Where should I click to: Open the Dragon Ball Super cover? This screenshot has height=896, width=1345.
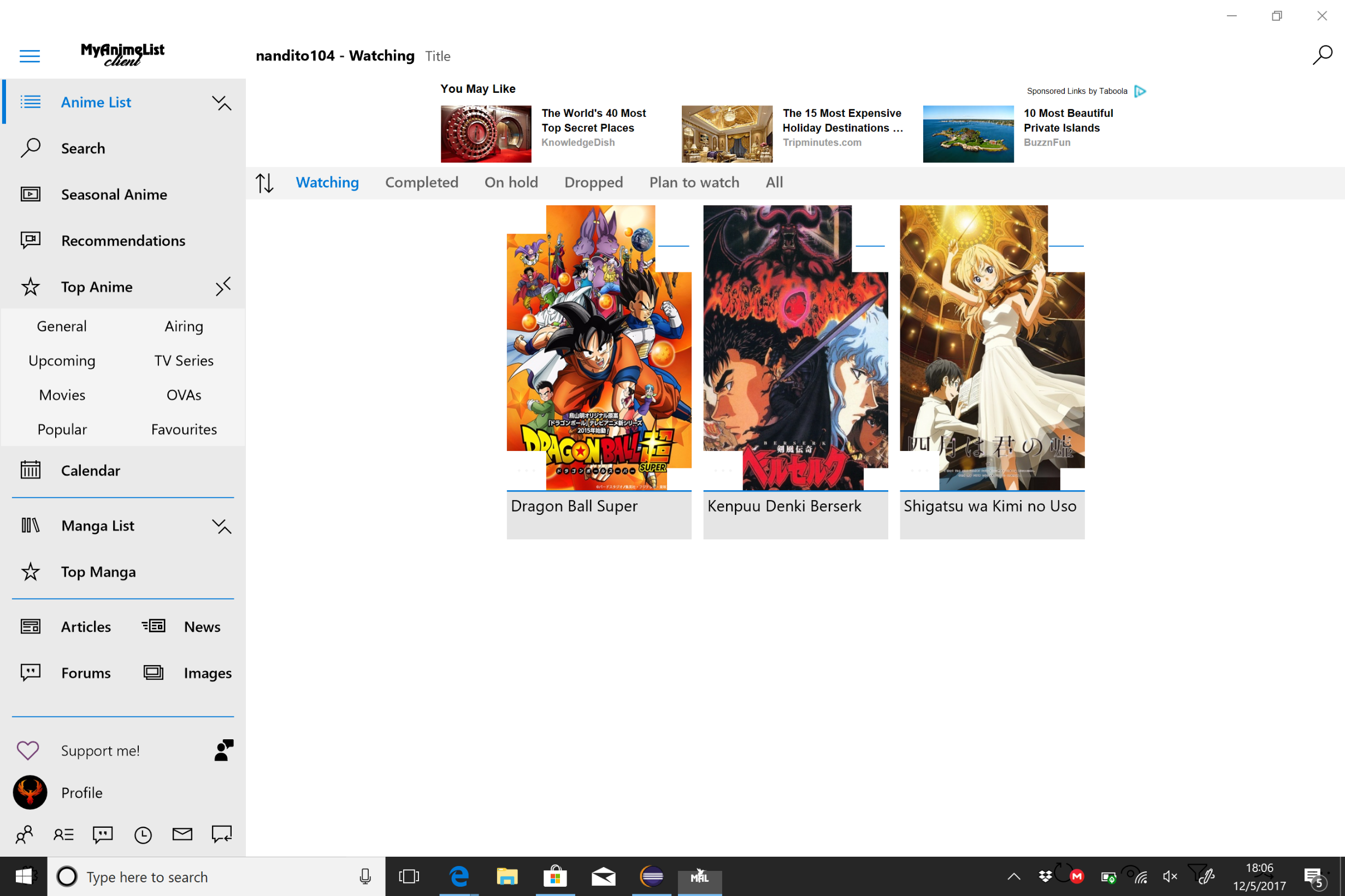pyautogui.click(x=599, y=347)
